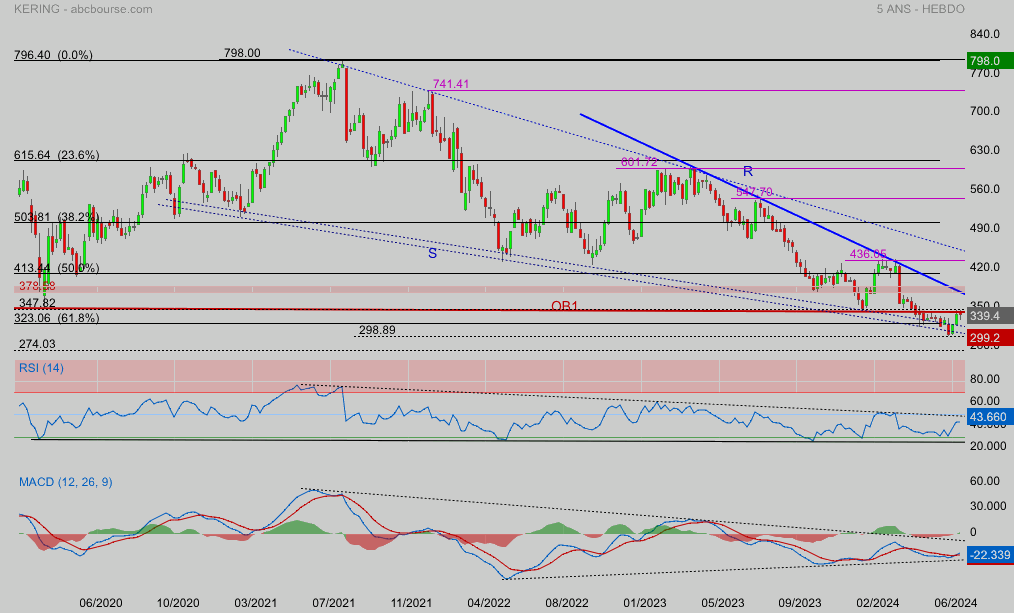Click the 20.000 RSI axis value

pyautogui.click(x=988, y=446)
